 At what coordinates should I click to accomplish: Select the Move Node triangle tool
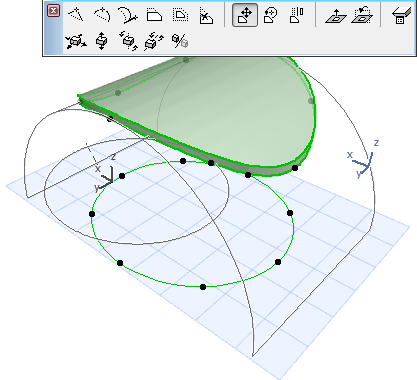click(76, 15)
